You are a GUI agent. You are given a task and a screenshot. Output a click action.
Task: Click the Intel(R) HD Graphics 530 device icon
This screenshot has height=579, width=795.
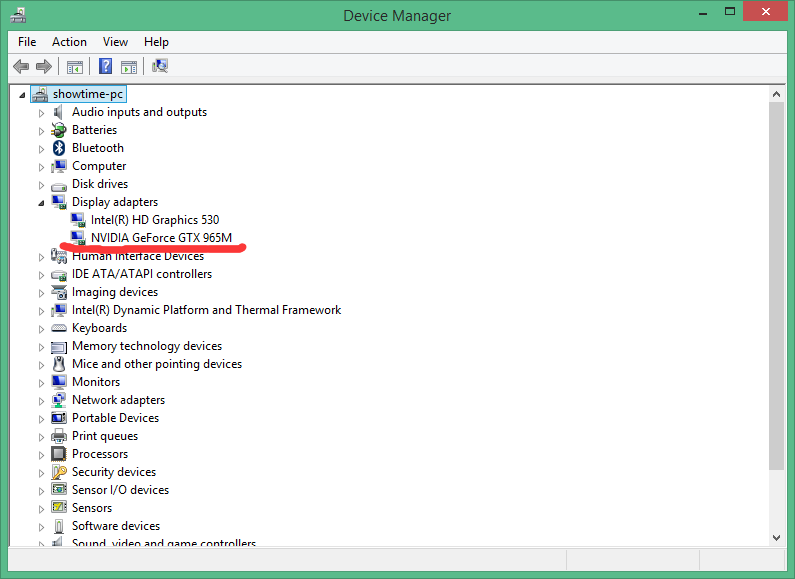point(78,220)
